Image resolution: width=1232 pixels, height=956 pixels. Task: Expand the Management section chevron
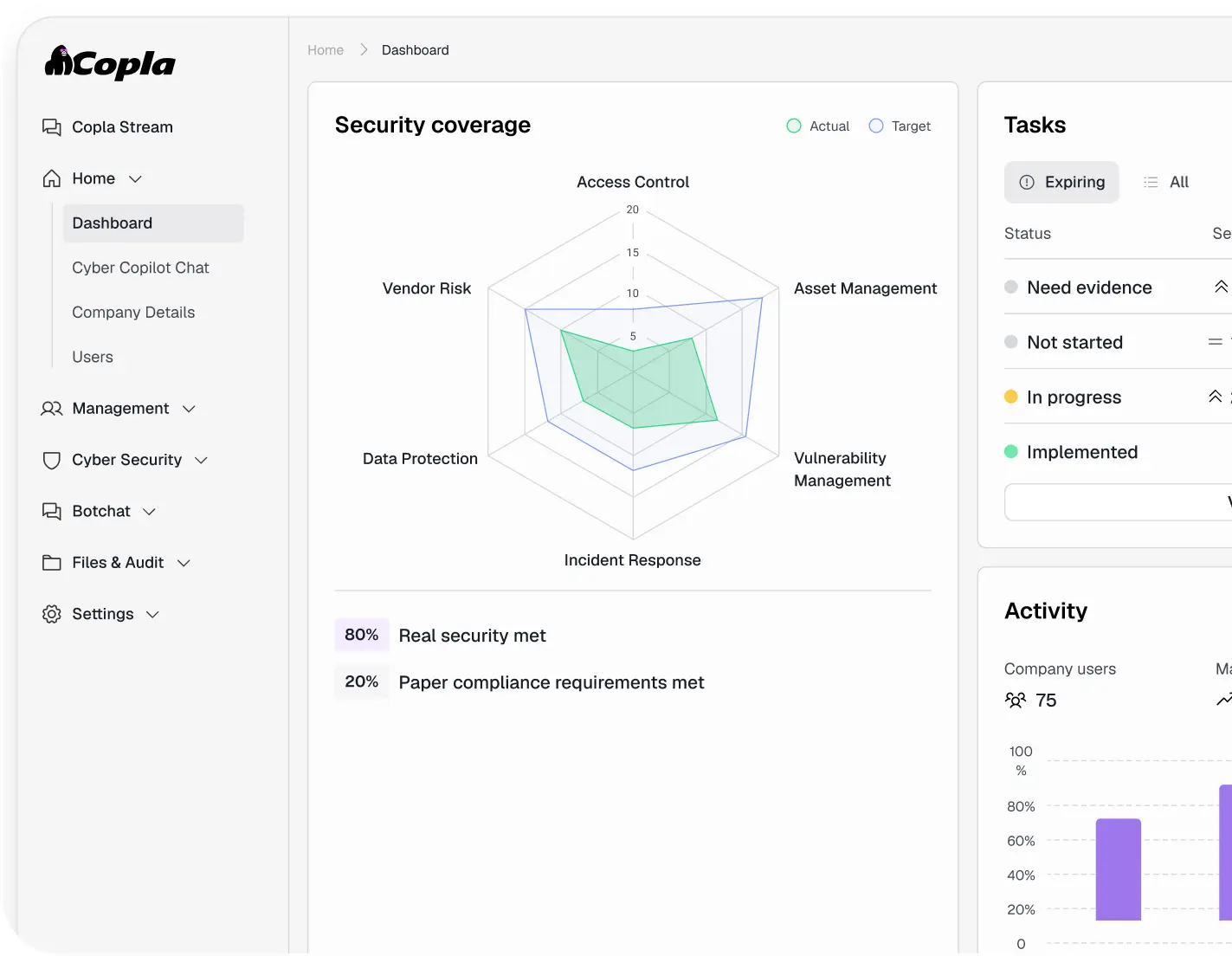[x=189, y=409]
